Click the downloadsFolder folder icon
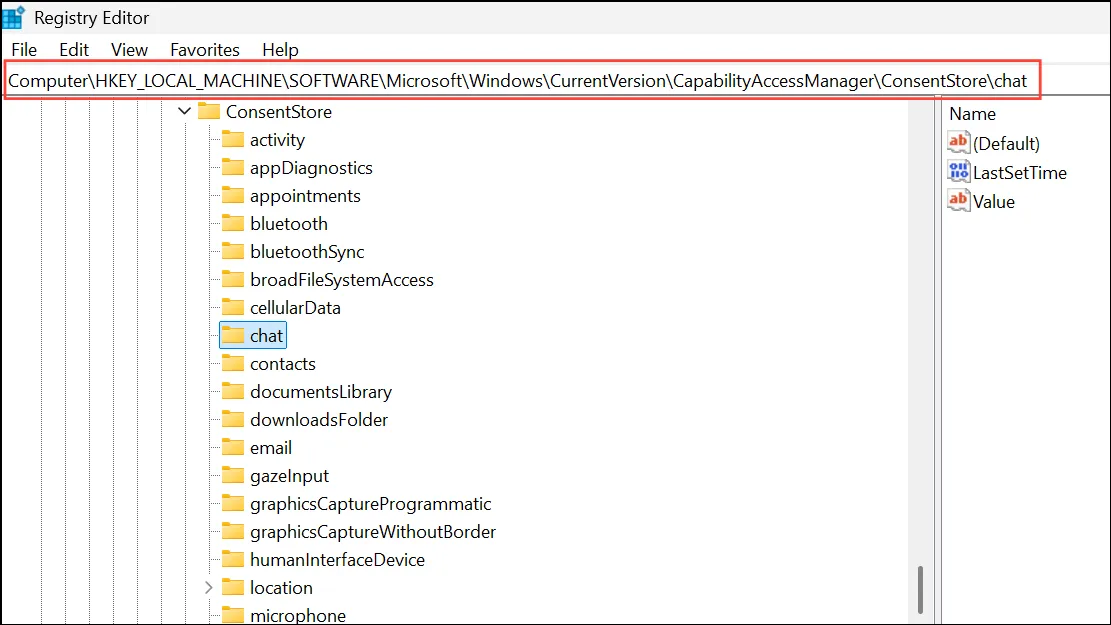 [x=232, y=419]
